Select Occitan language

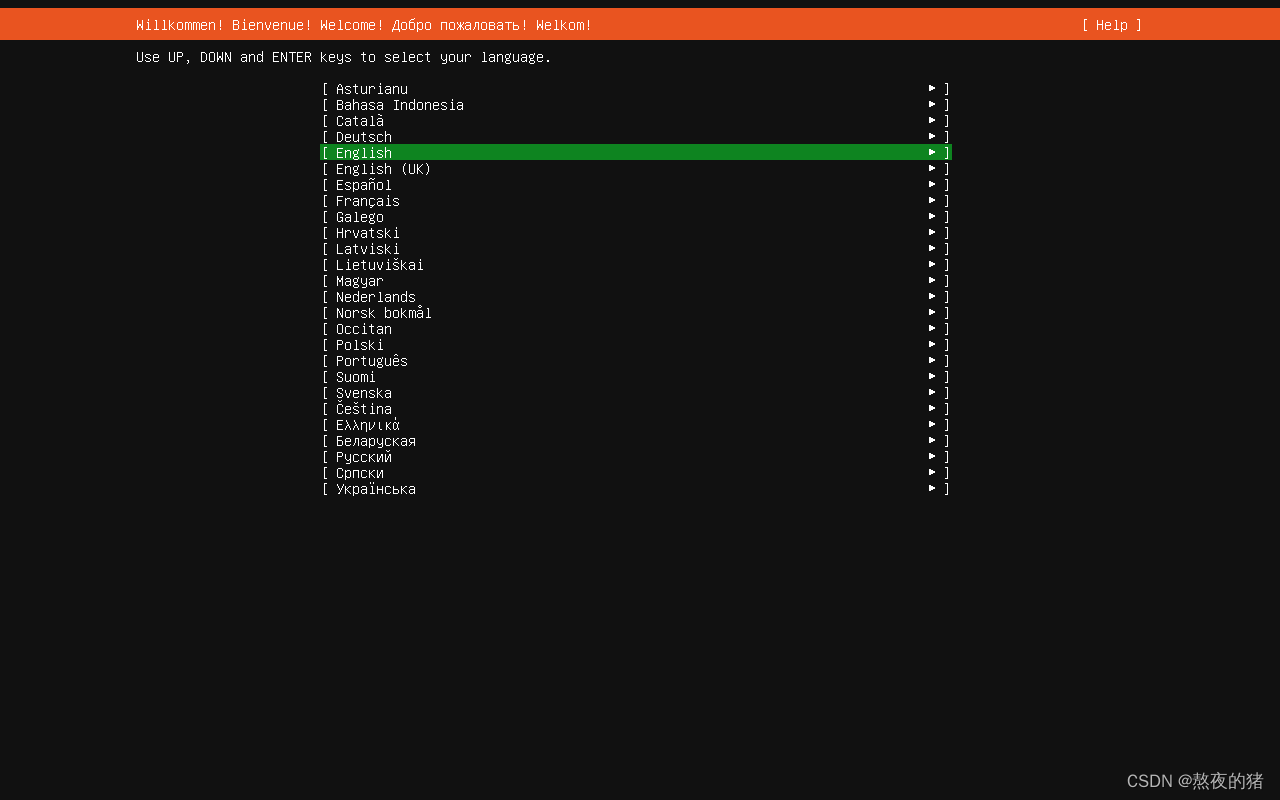point(636,328)
